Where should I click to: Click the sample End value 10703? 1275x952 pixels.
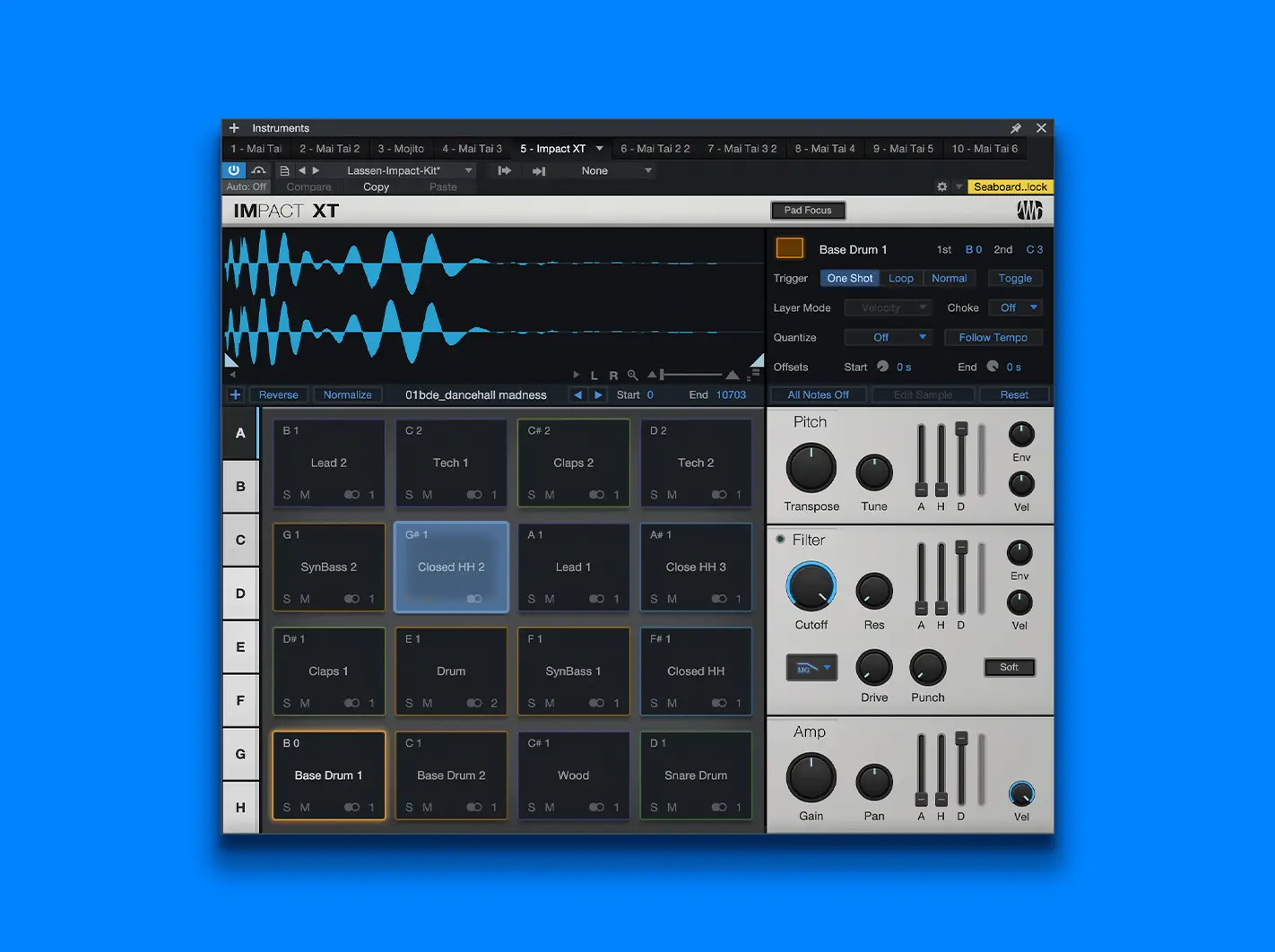[731, 394]
